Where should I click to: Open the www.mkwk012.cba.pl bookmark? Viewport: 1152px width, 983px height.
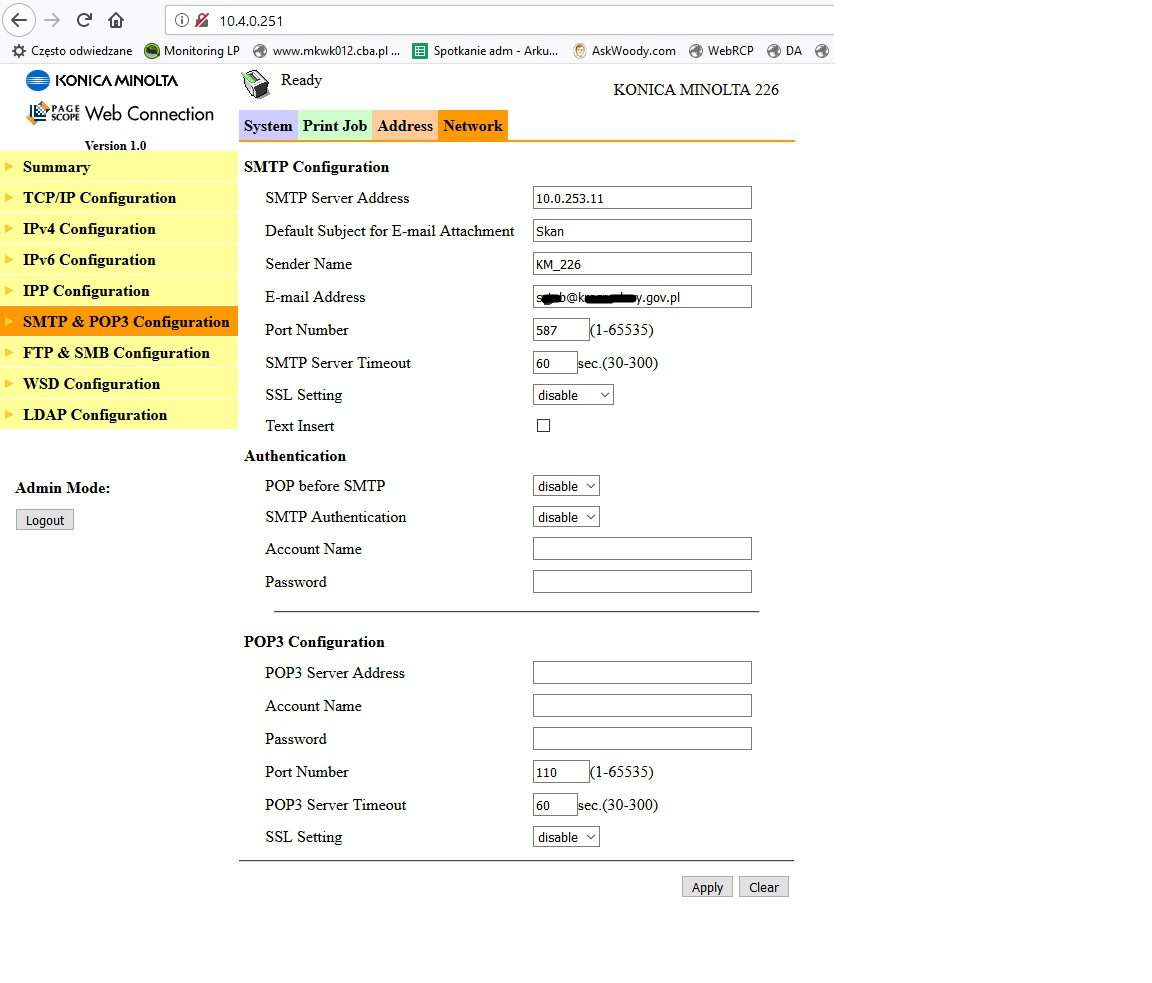click(x=327, y=51)
